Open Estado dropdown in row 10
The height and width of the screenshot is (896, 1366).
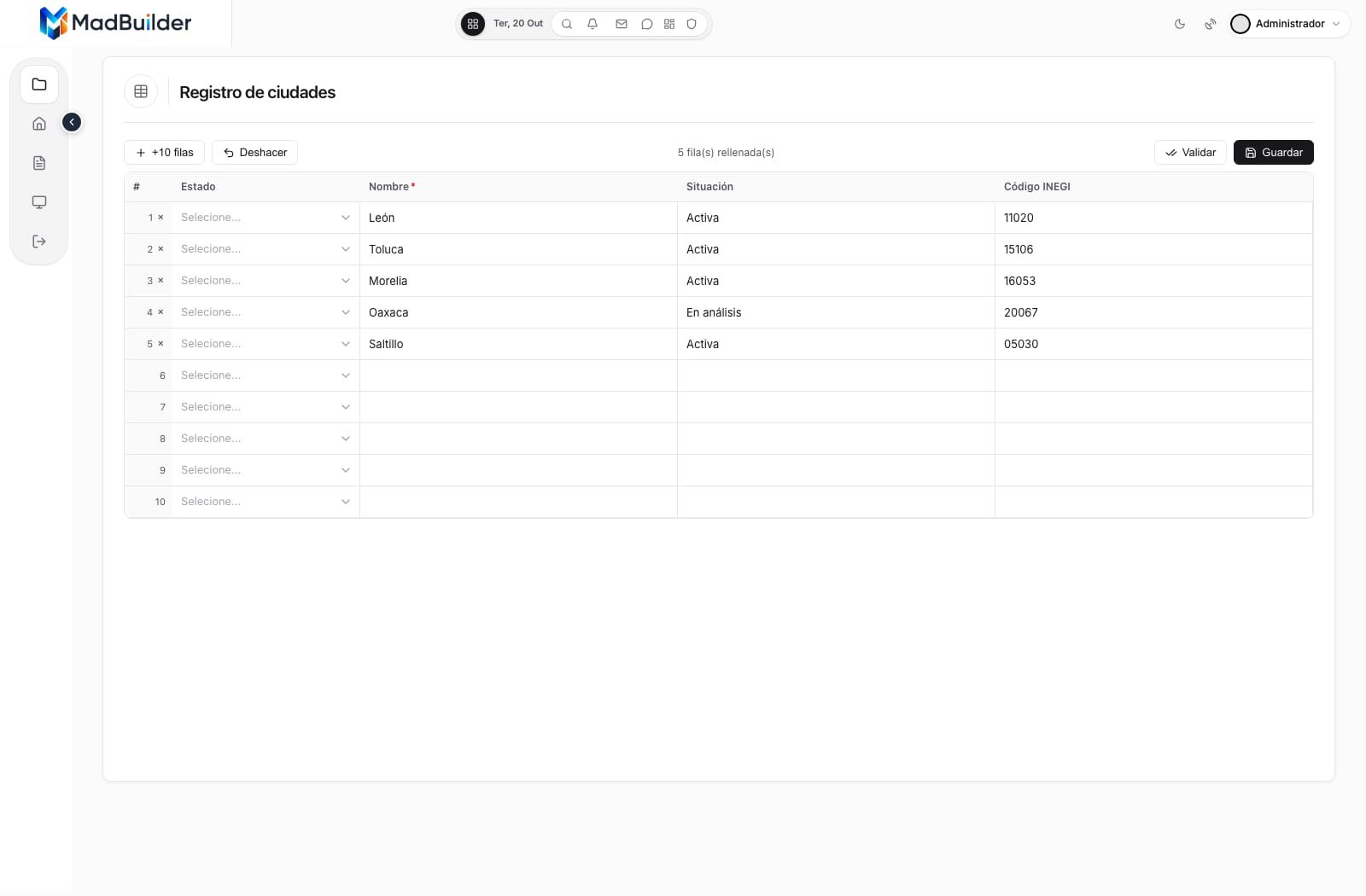[x=266, y=502]
